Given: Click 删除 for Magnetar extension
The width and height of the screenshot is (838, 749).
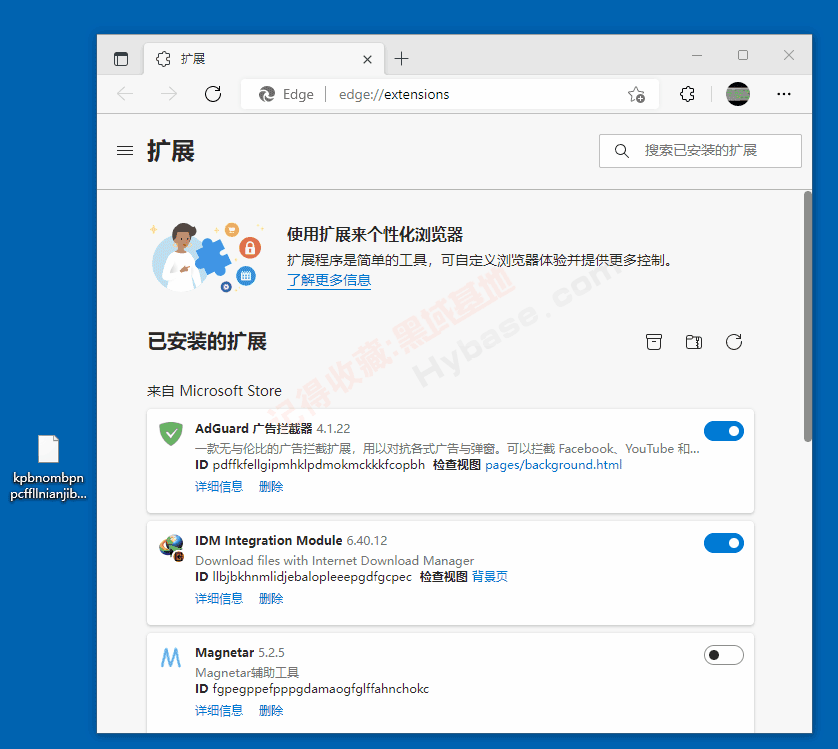Looking at the screenshot, I should click(271, 711).
